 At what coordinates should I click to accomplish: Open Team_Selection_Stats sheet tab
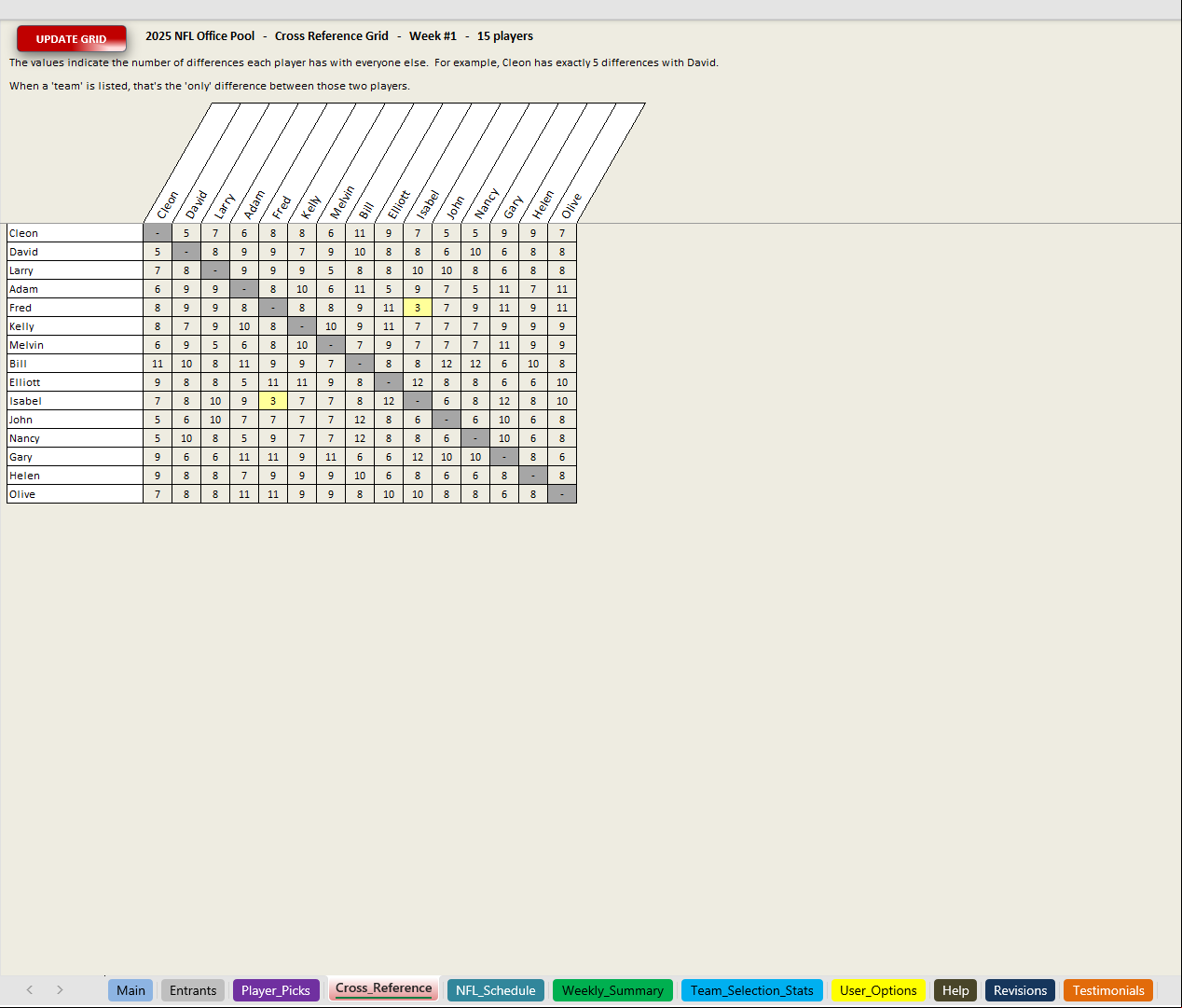pyautogui.click(x=751, y=990)
